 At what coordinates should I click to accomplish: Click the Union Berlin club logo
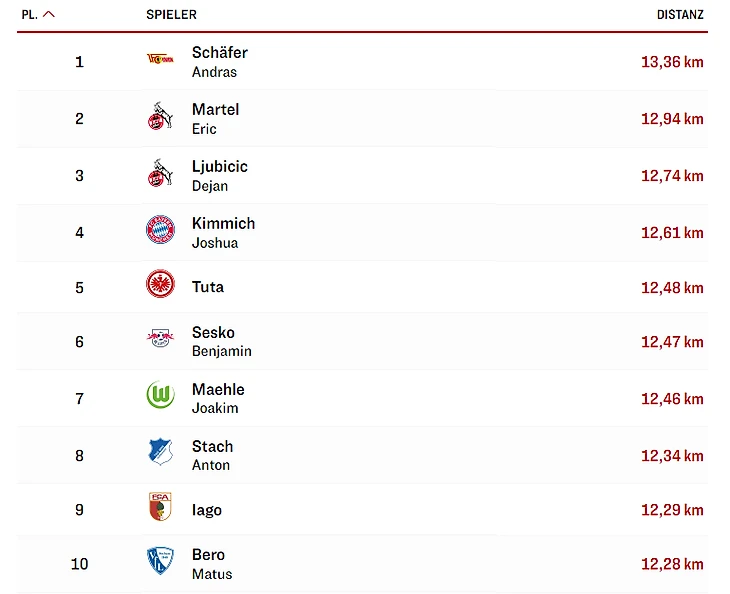[160, 61]
